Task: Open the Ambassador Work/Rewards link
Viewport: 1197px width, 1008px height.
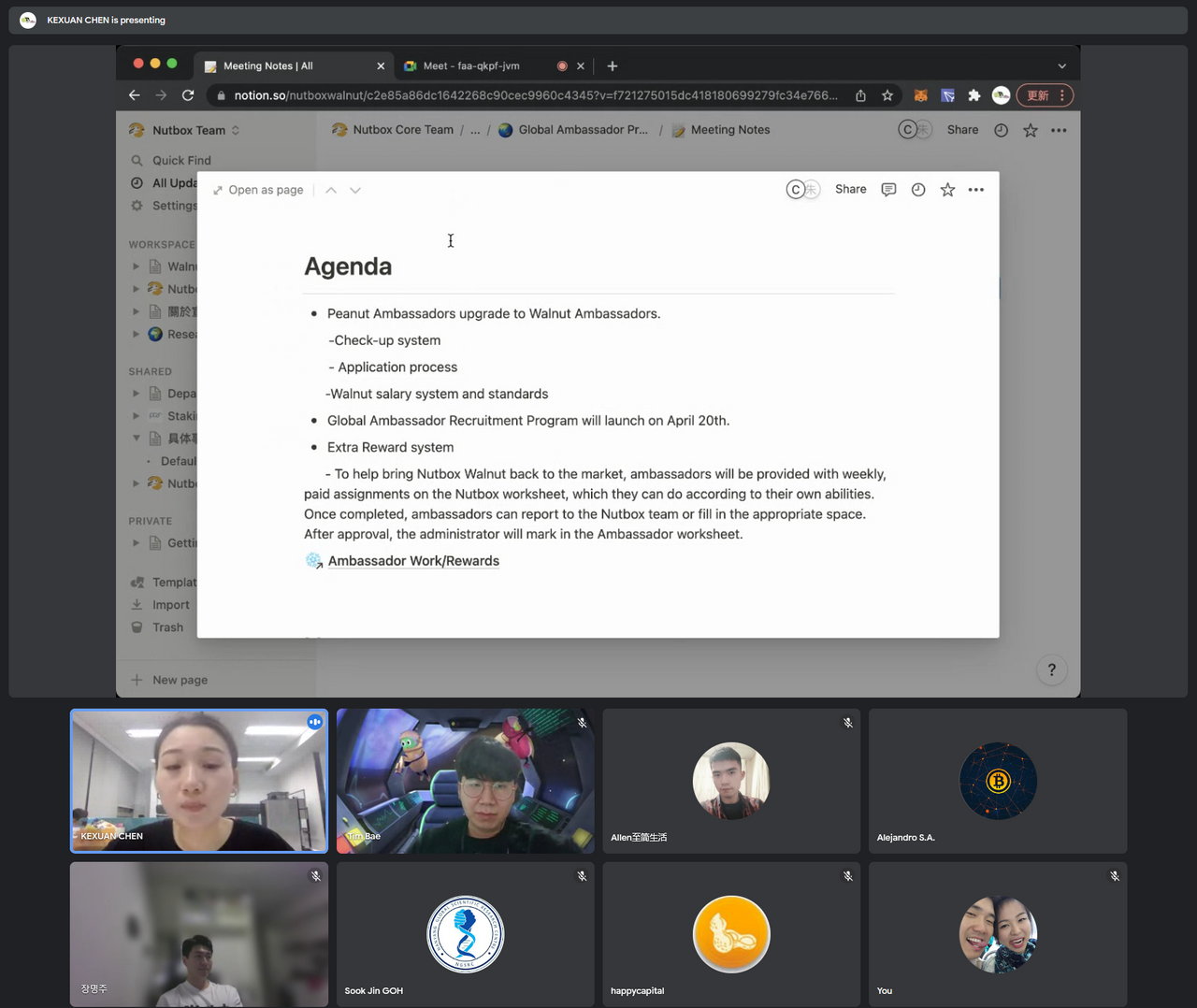Action: tap(413, 561)
